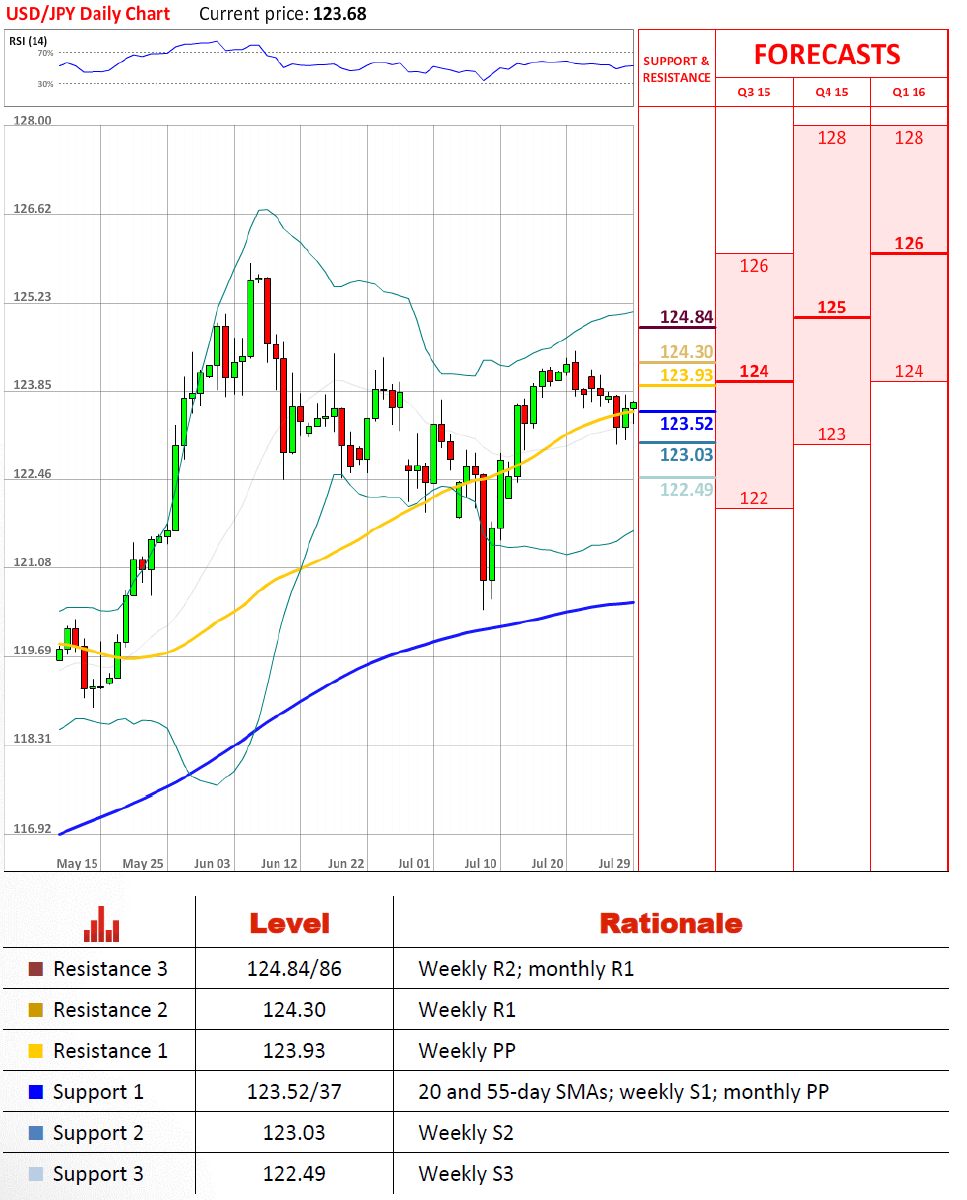Click the 'Jun 22' date axis label
Screen dimensions: 967x1200
click(x=345, y=863)
